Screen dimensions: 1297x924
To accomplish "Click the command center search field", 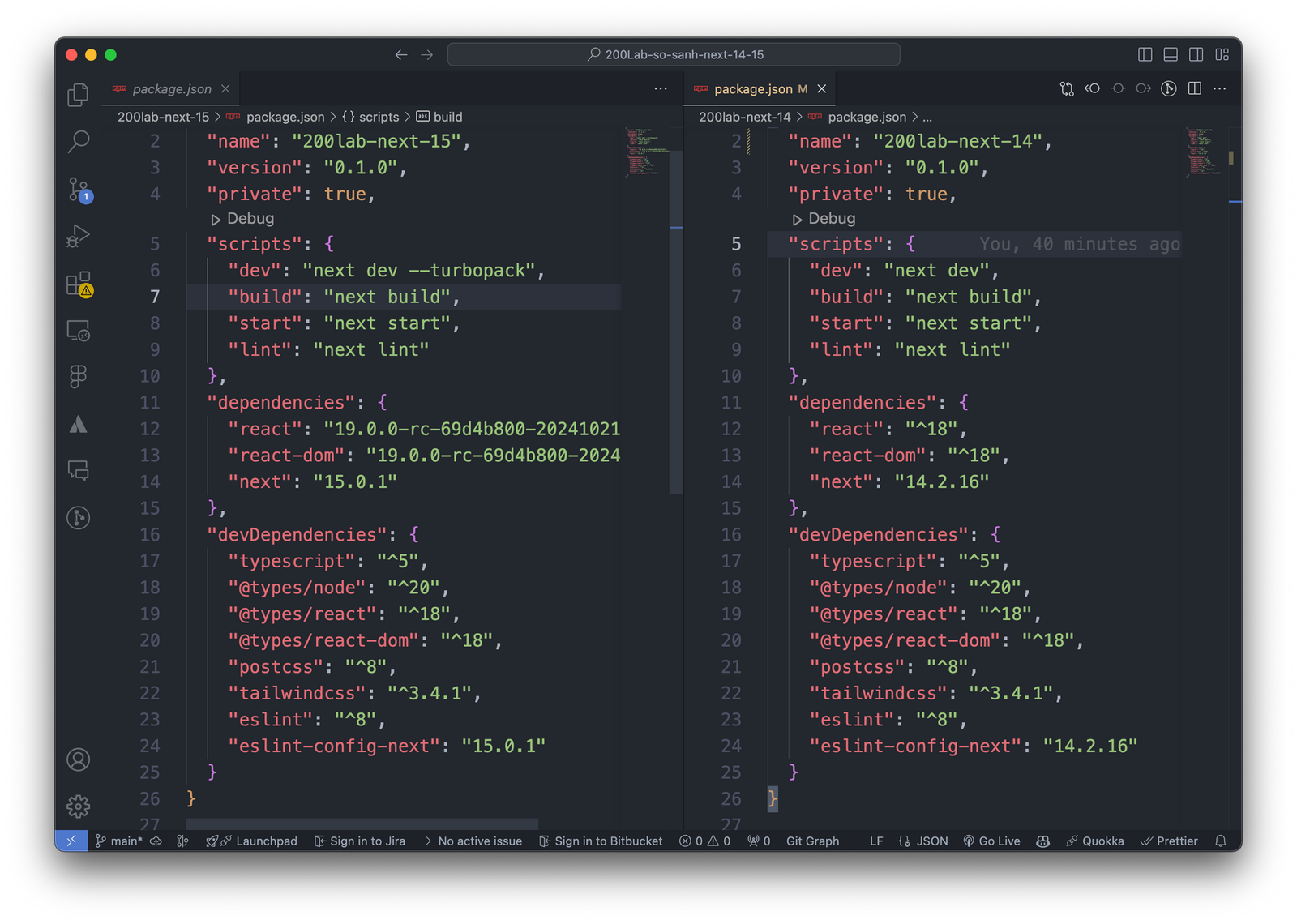I will [x=674, y=54].
